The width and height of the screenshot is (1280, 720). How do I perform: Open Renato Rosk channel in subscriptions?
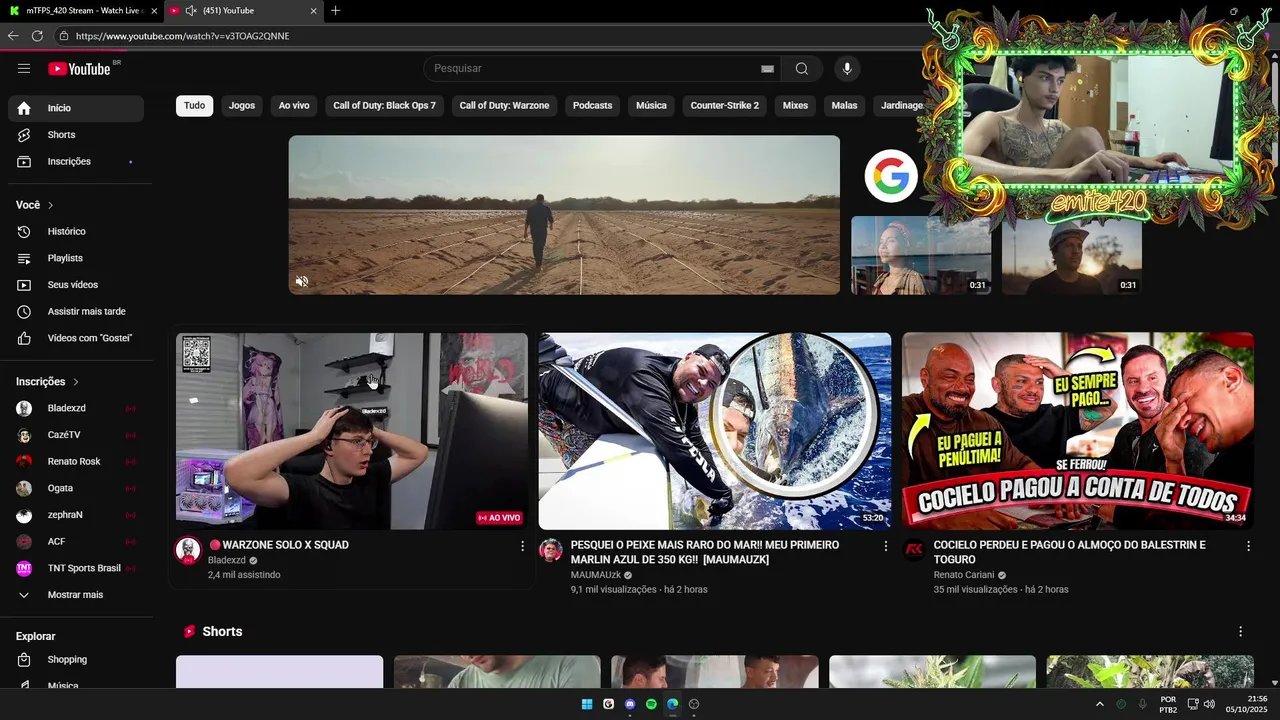point(76,461)
